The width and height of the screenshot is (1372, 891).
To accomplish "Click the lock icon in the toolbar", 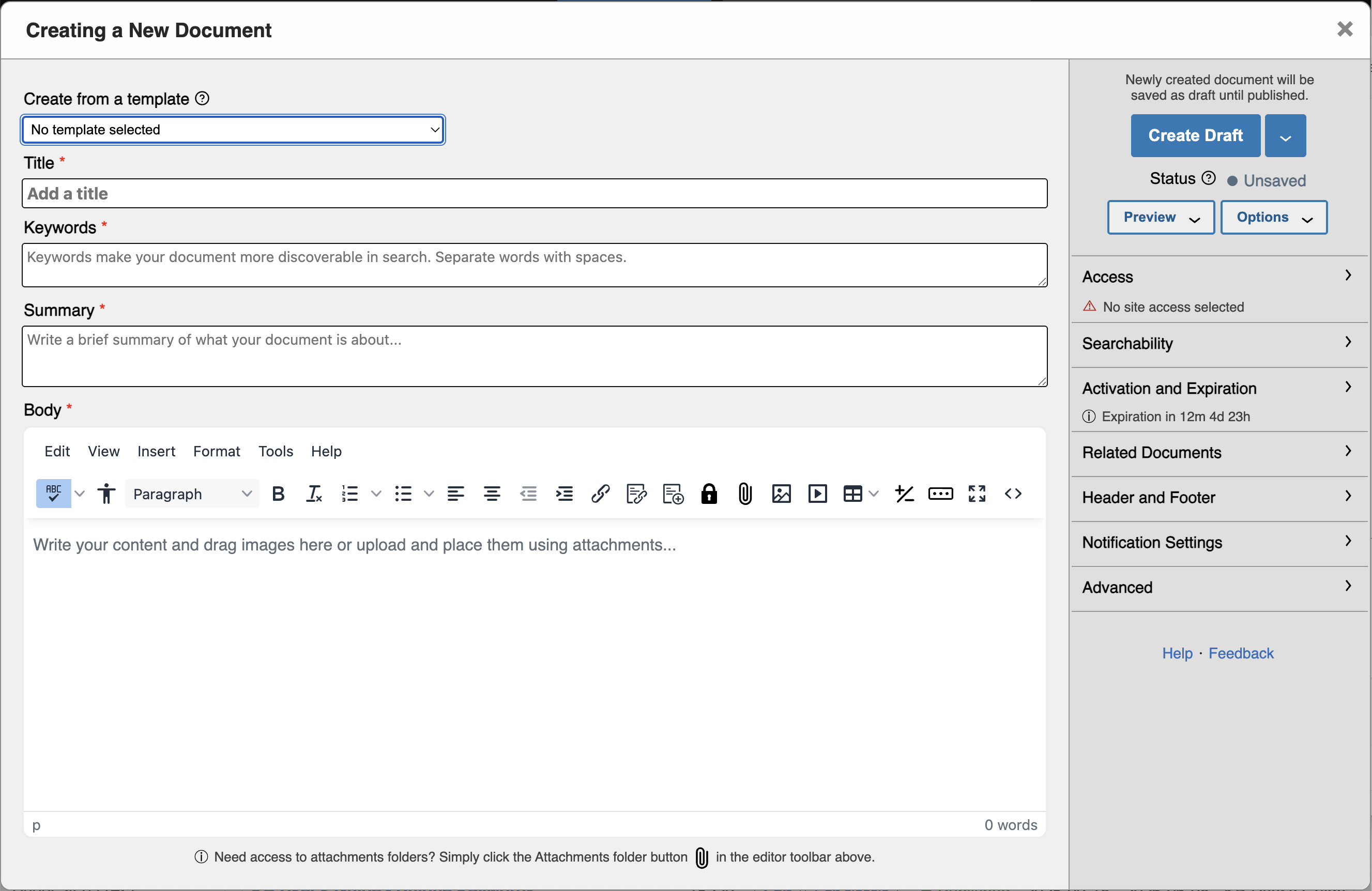I will point(708,494).
